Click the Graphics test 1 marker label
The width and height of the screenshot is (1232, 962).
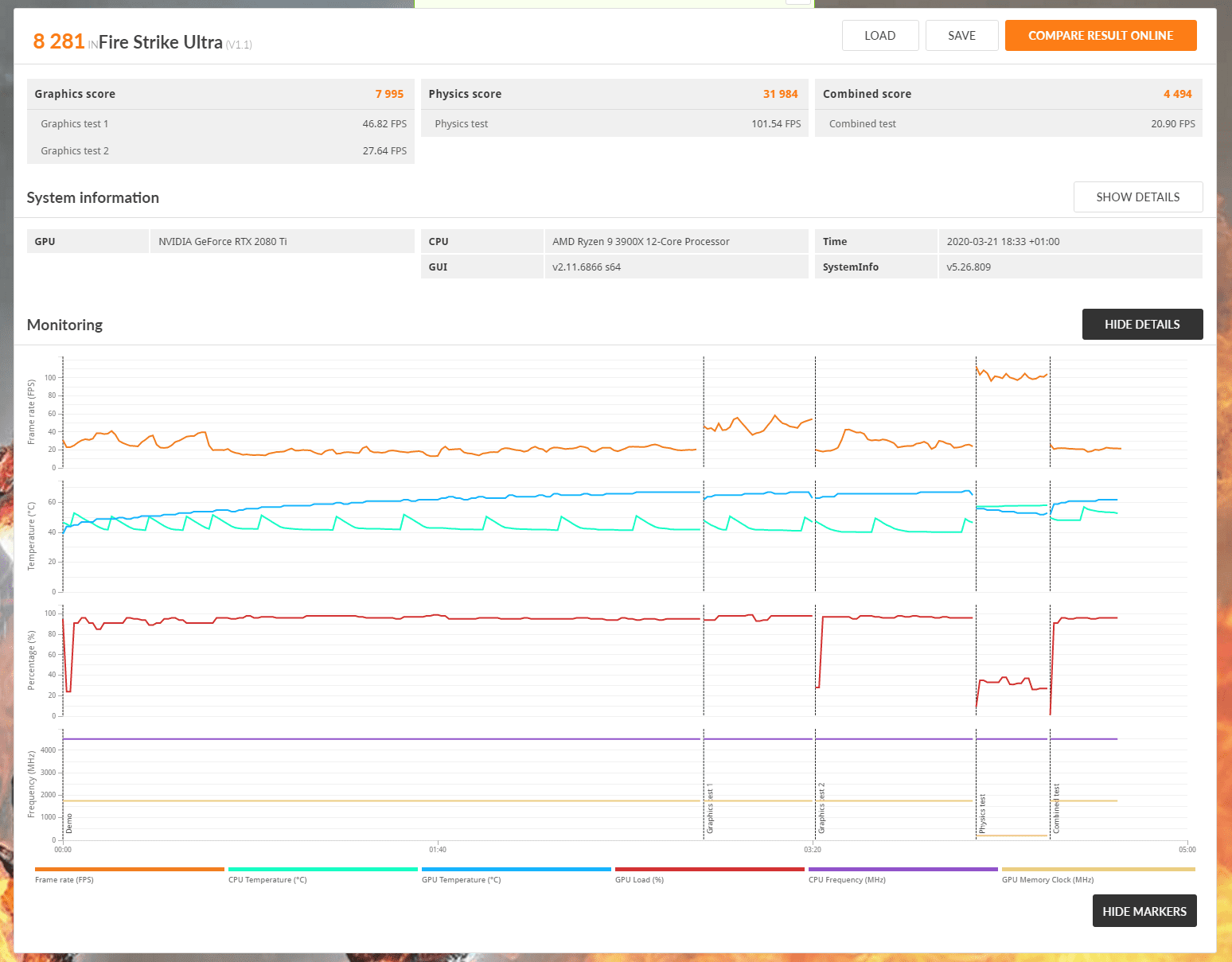[x=710, y=809]
